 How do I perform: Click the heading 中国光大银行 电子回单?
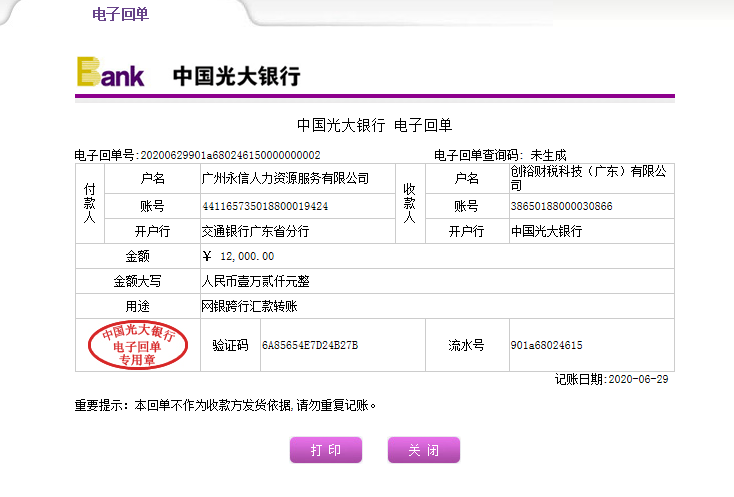coord(374,125)
